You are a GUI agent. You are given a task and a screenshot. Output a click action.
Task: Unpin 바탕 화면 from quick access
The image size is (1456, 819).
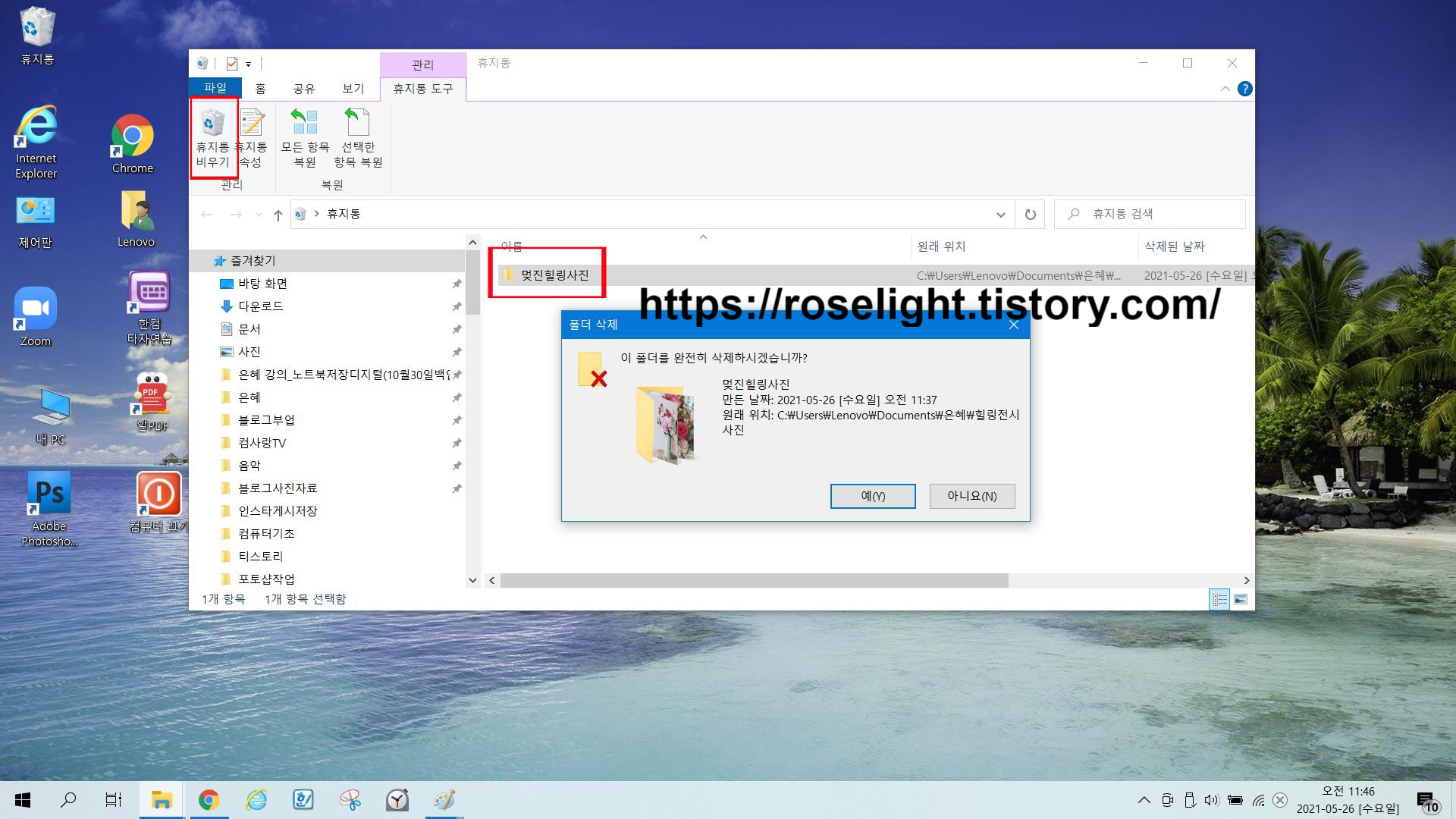click(x=457, y=284)
